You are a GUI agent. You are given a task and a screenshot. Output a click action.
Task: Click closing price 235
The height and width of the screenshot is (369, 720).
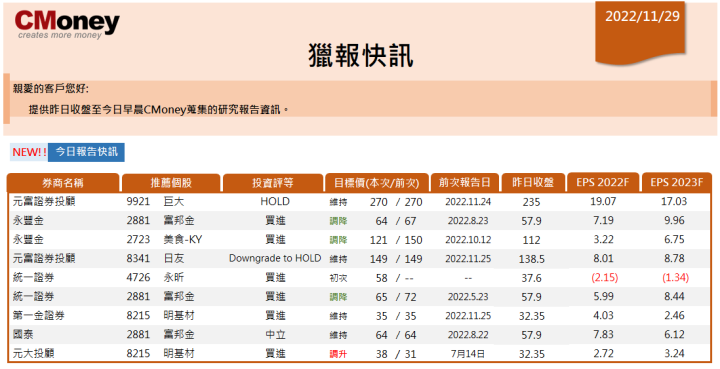click(531, 202)
